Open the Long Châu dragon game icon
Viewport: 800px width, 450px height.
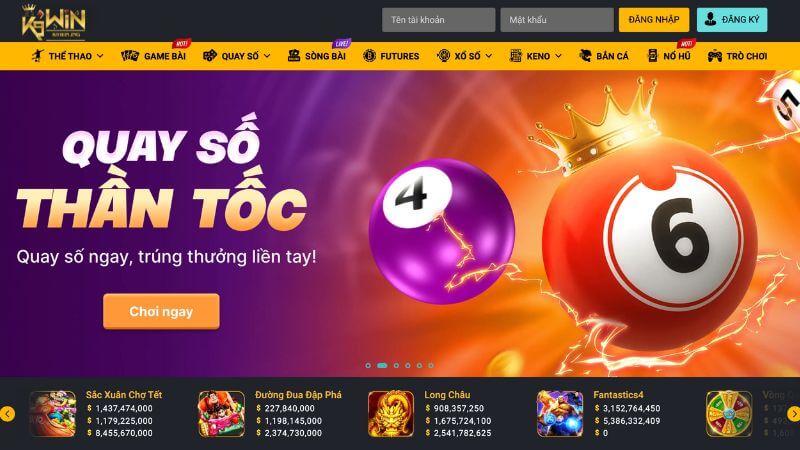(x=391, y=414)
